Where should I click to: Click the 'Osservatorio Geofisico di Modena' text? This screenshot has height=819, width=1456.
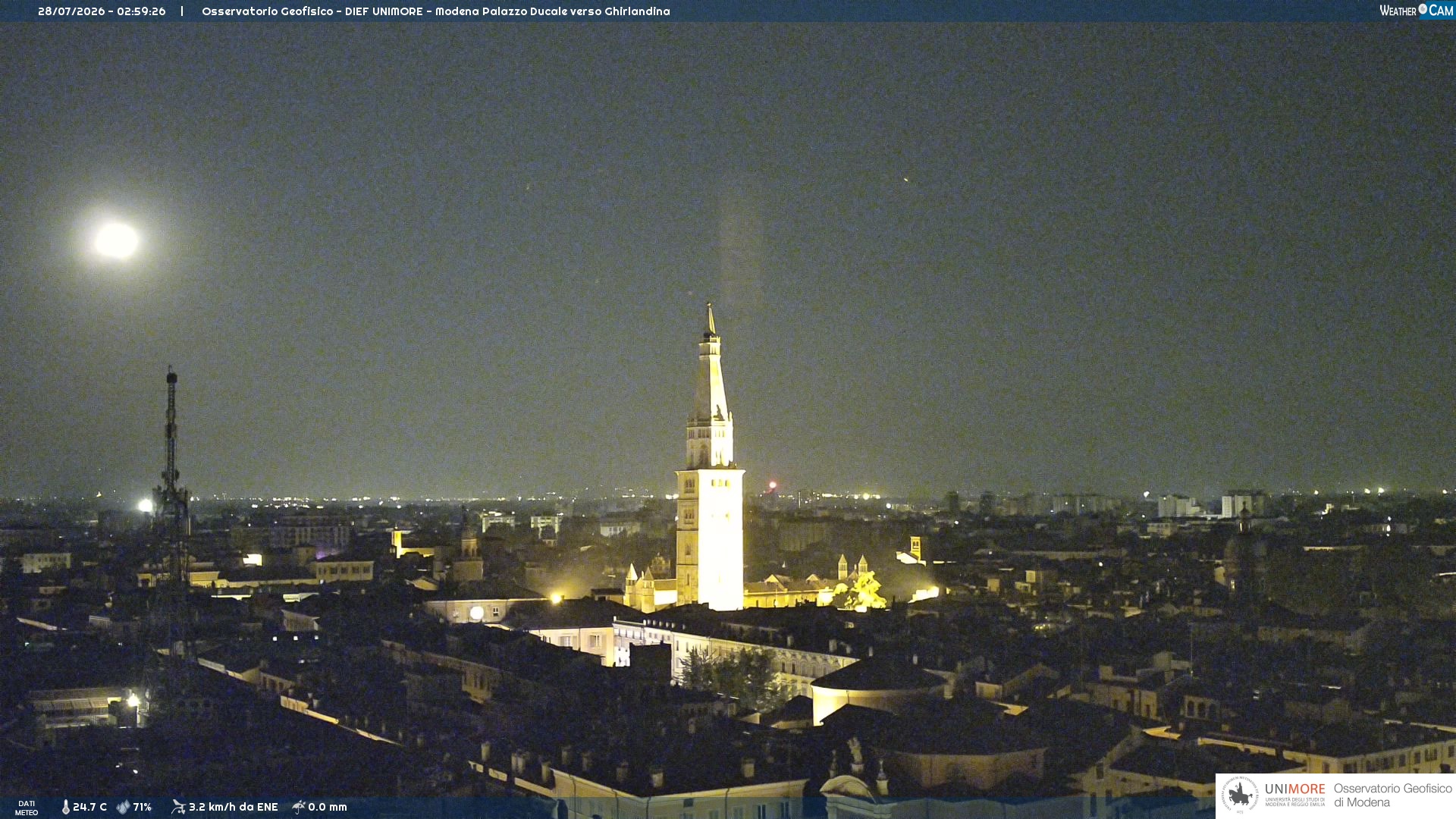click(x=1392, y=795)
